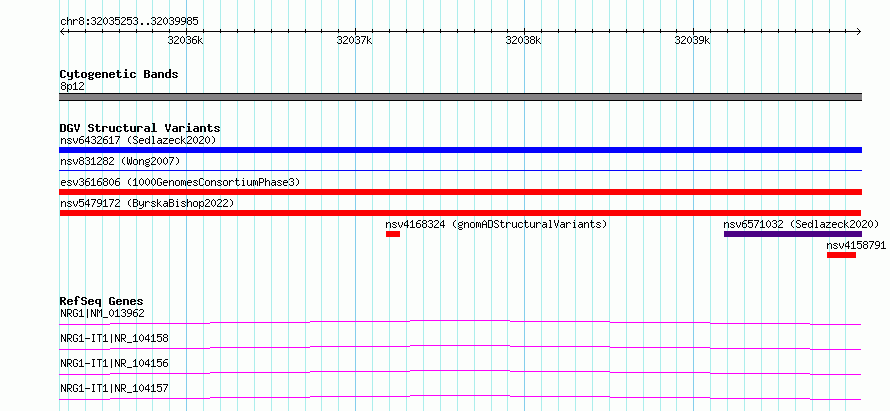Open the NRG1|NM_013962 gene label
The height and width of the screenshot is (411, 890).
(x=102, y=313)
